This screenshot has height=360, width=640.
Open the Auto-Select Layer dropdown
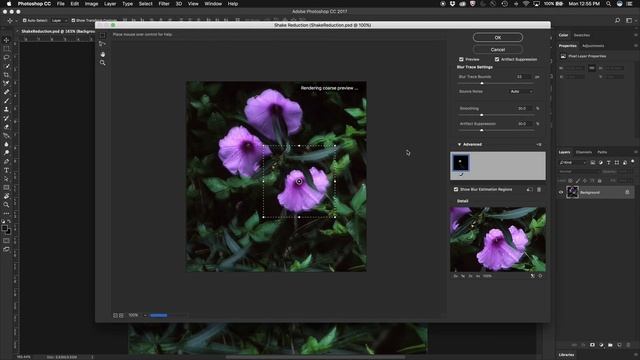coord(59,20)
